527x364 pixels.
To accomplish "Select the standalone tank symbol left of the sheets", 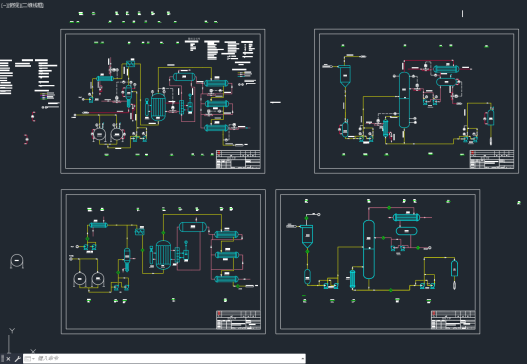I will (x=17, y=261).
